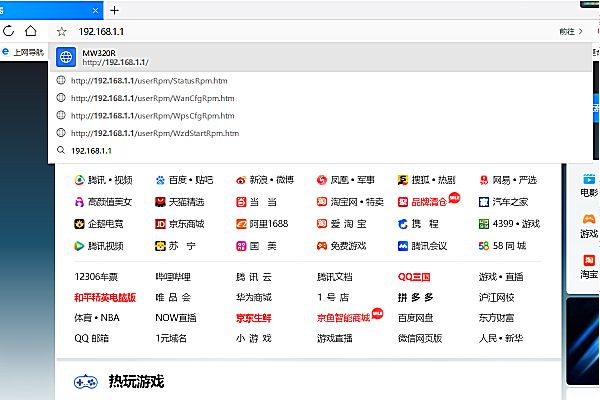The height and width of the screenshot is (400, 600).
Task: Open the QQ邮箱 link
Action: (x=91, y=338)
